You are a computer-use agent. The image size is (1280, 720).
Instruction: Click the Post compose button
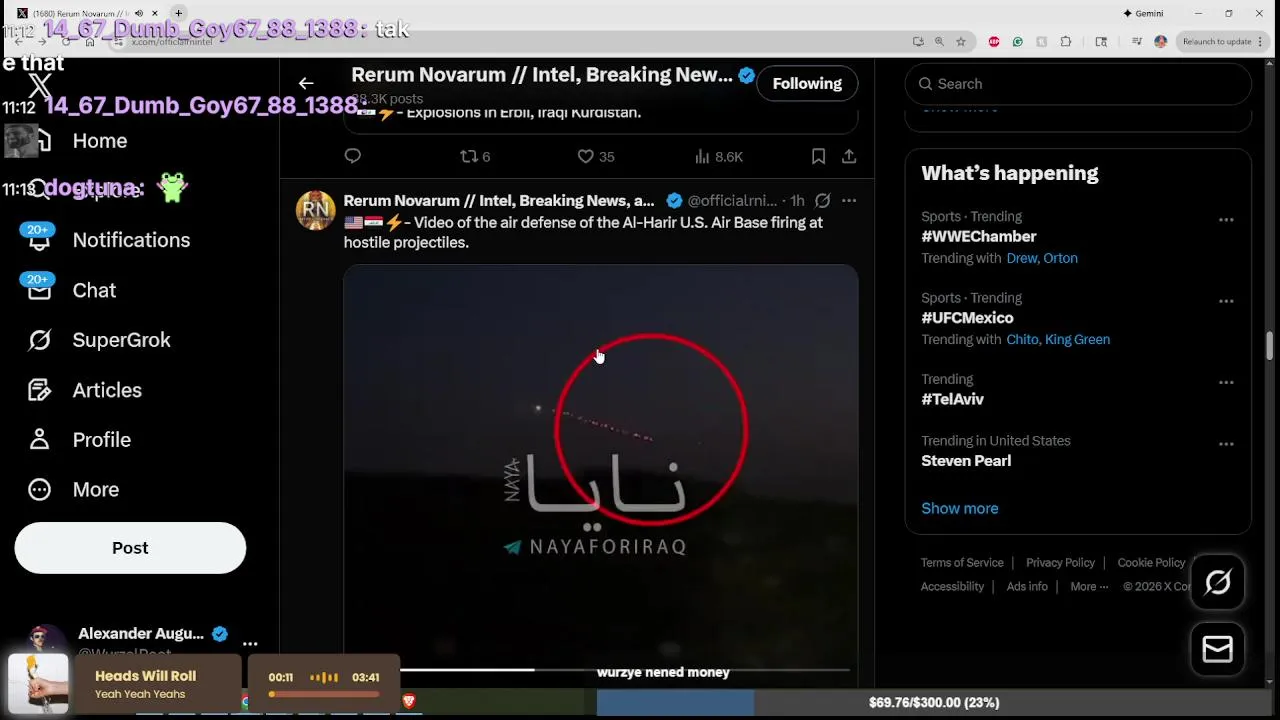coord(130,548)
